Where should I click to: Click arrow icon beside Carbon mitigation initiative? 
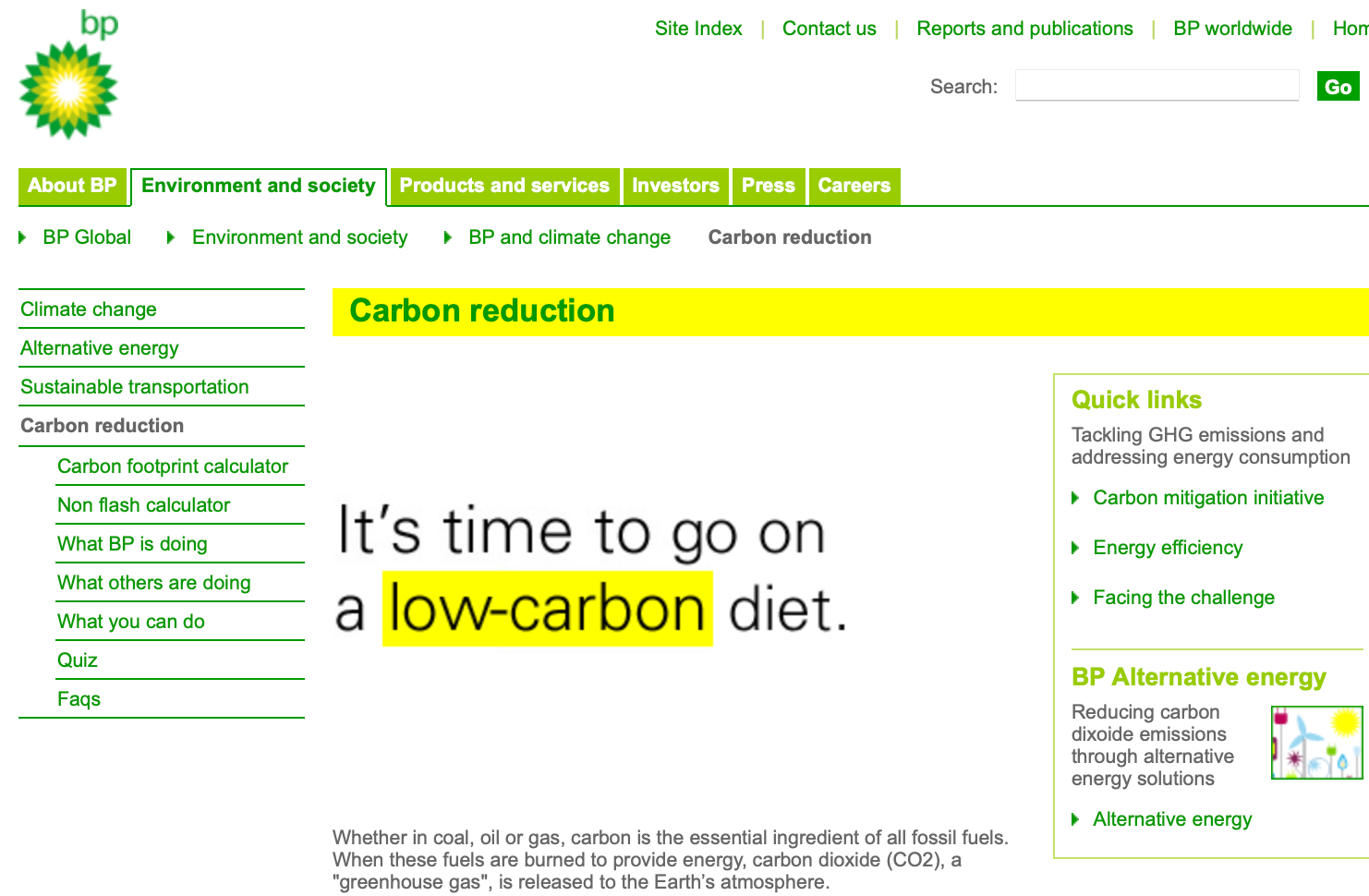point(1075,498)
